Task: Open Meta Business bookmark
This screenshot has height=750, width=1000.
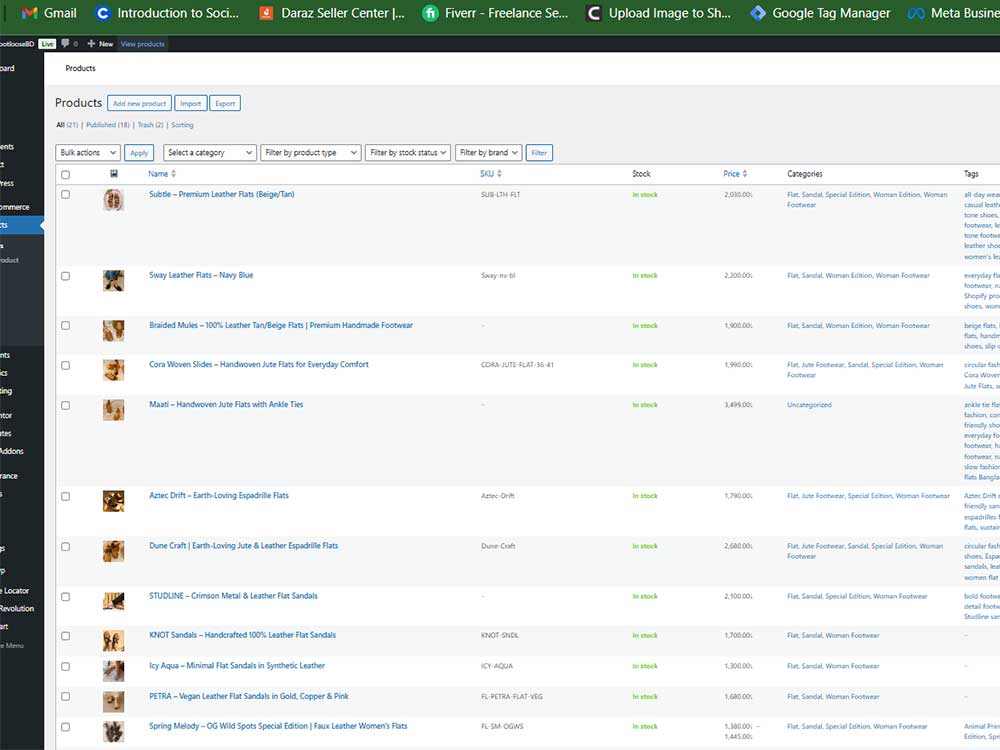Action: point(953,13)
